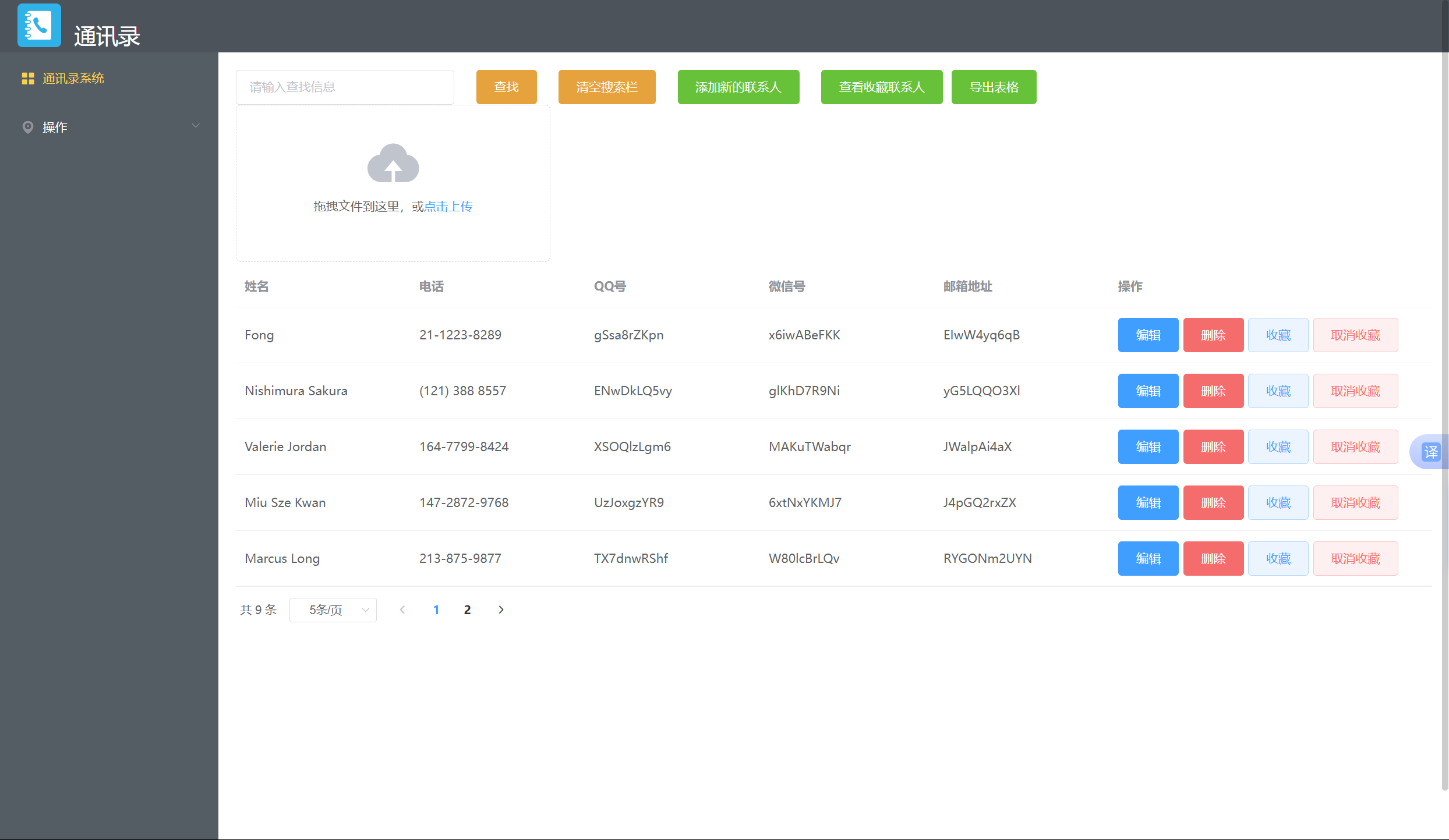Viewport: 1449px width, 840px height.
Task: Favorite the Fong contact with 收藏
Action: pyautogui.click(x=1278, y=335)
